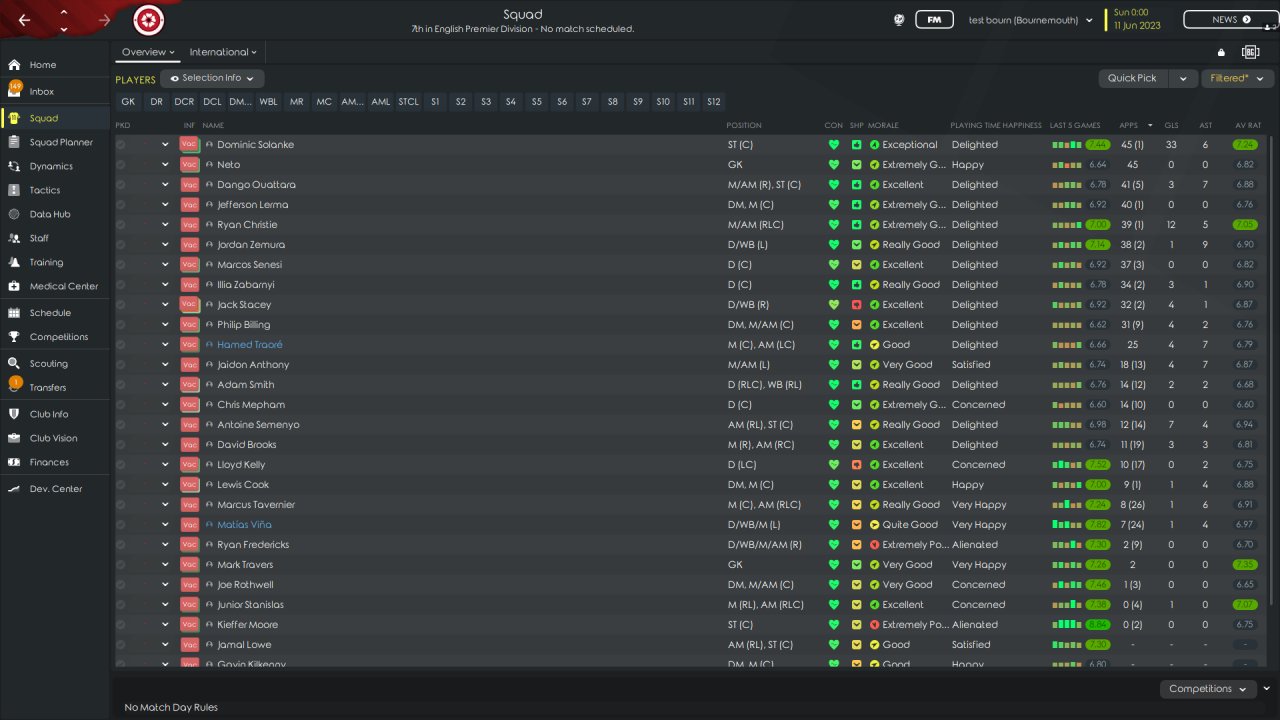The height and width of the screenshot is (720, 1280).
Task: Open the Tactics sidebar icon
Action: tap(14, 190)
